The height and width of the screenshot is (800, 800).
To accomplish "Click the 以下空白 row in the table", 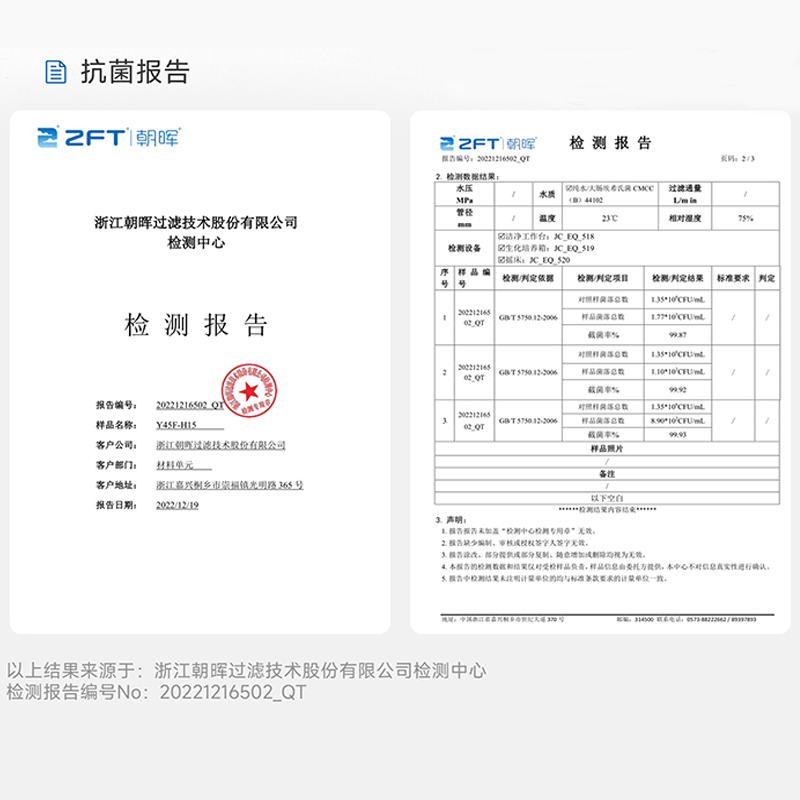I will pyautogui.click(x=607, y=498).
